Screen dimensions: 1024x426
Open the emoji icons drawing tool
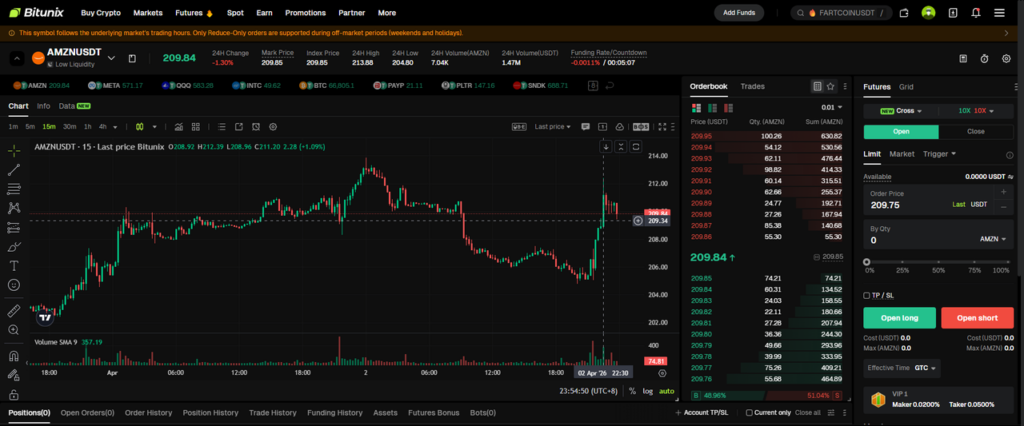[x=14, y=285]
